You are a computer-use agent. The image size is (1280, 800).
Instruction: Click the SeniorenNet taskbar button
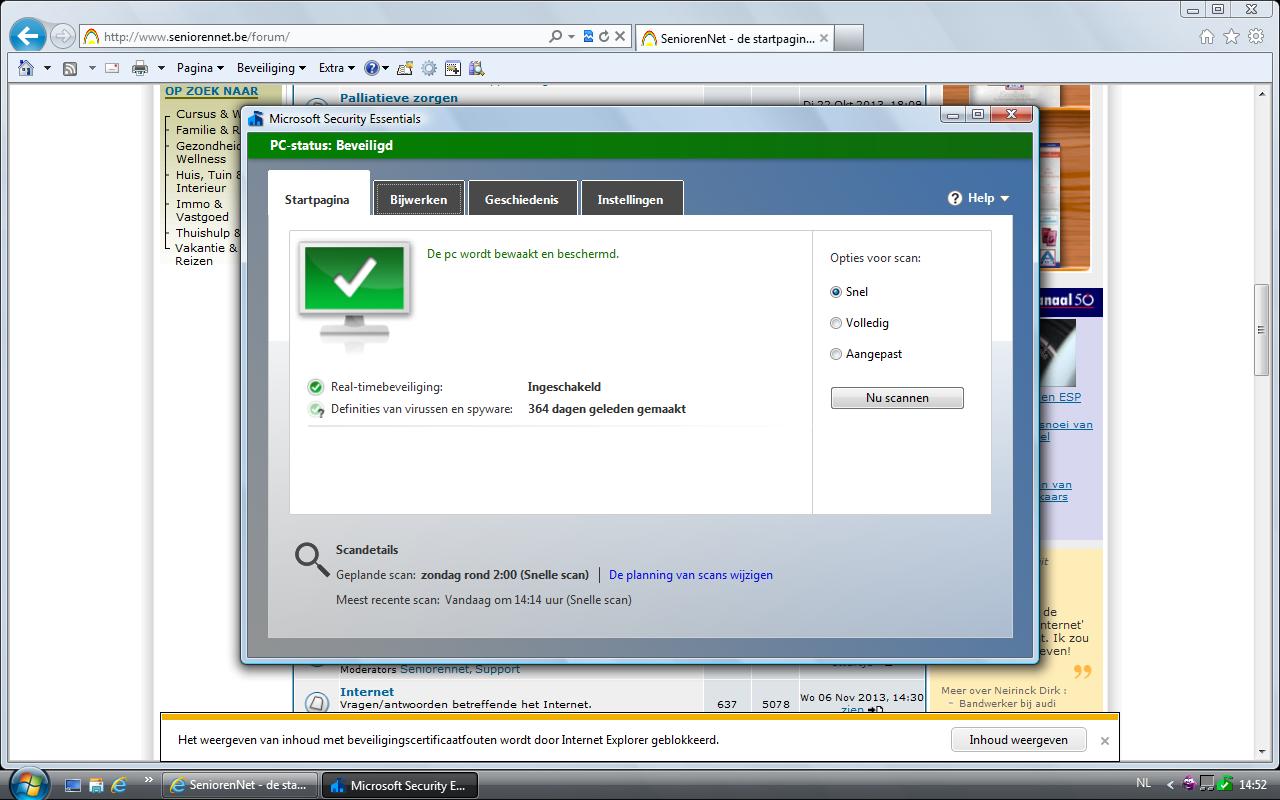point(240,785)
